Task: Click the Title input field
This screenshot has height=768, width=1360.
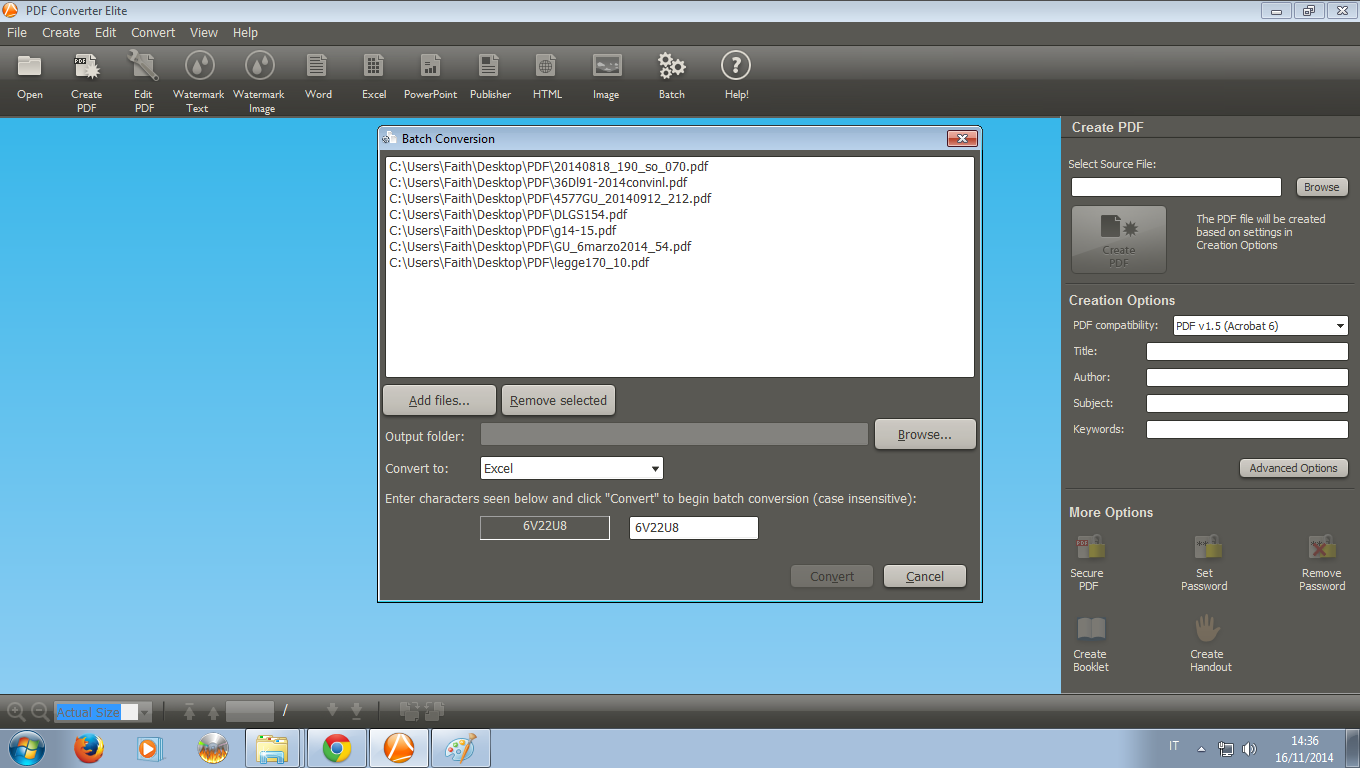Action: pos(1247,352)
